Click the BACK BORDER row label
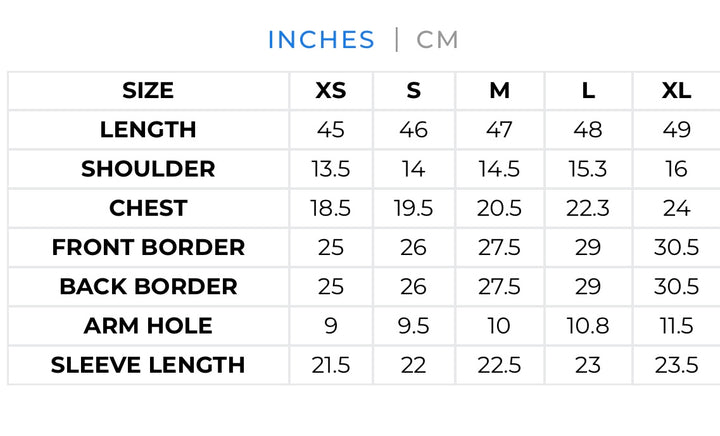The image size is (720, 436). click(148, 287)
